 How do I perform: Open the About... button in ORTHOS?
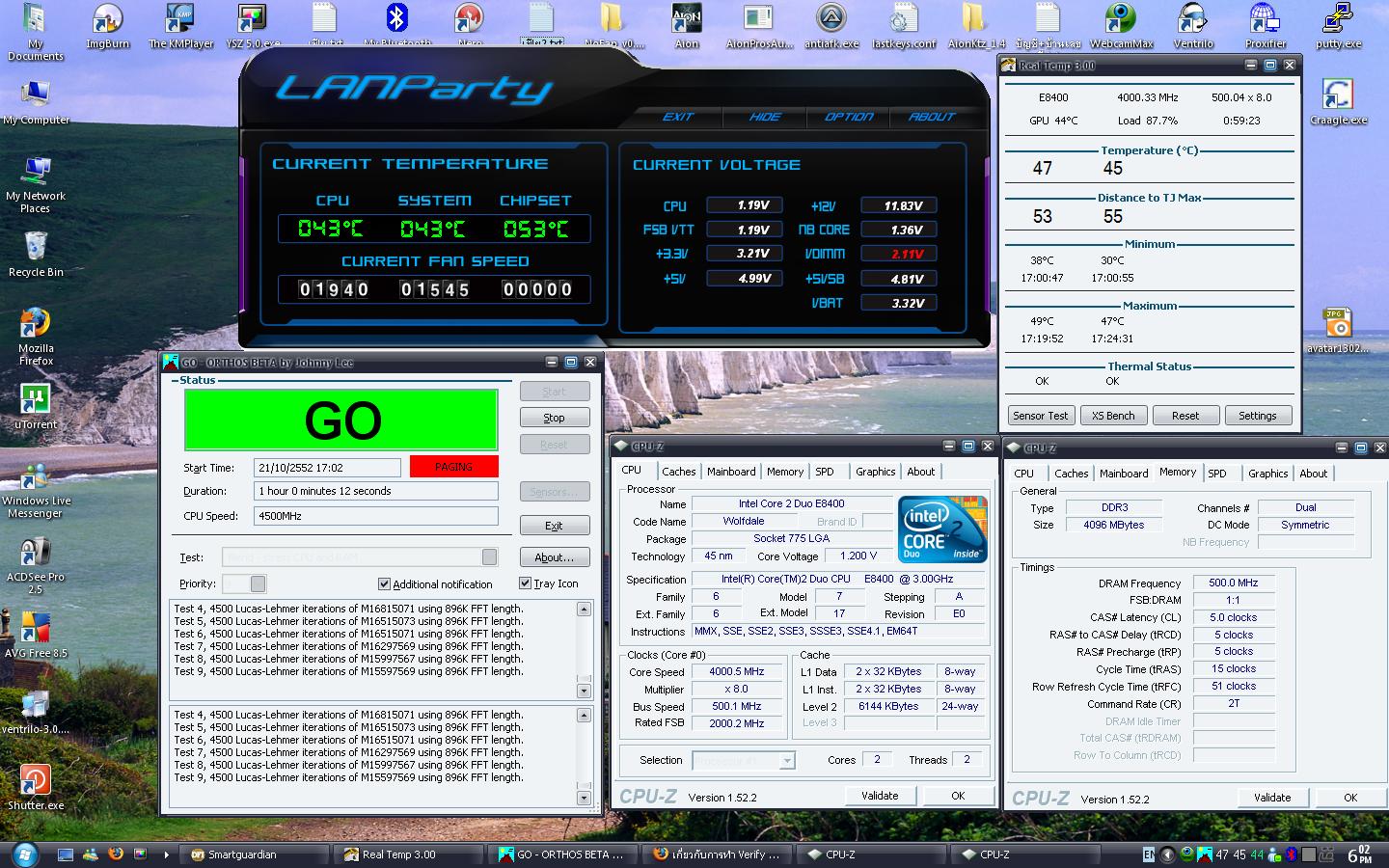[555, 557]
